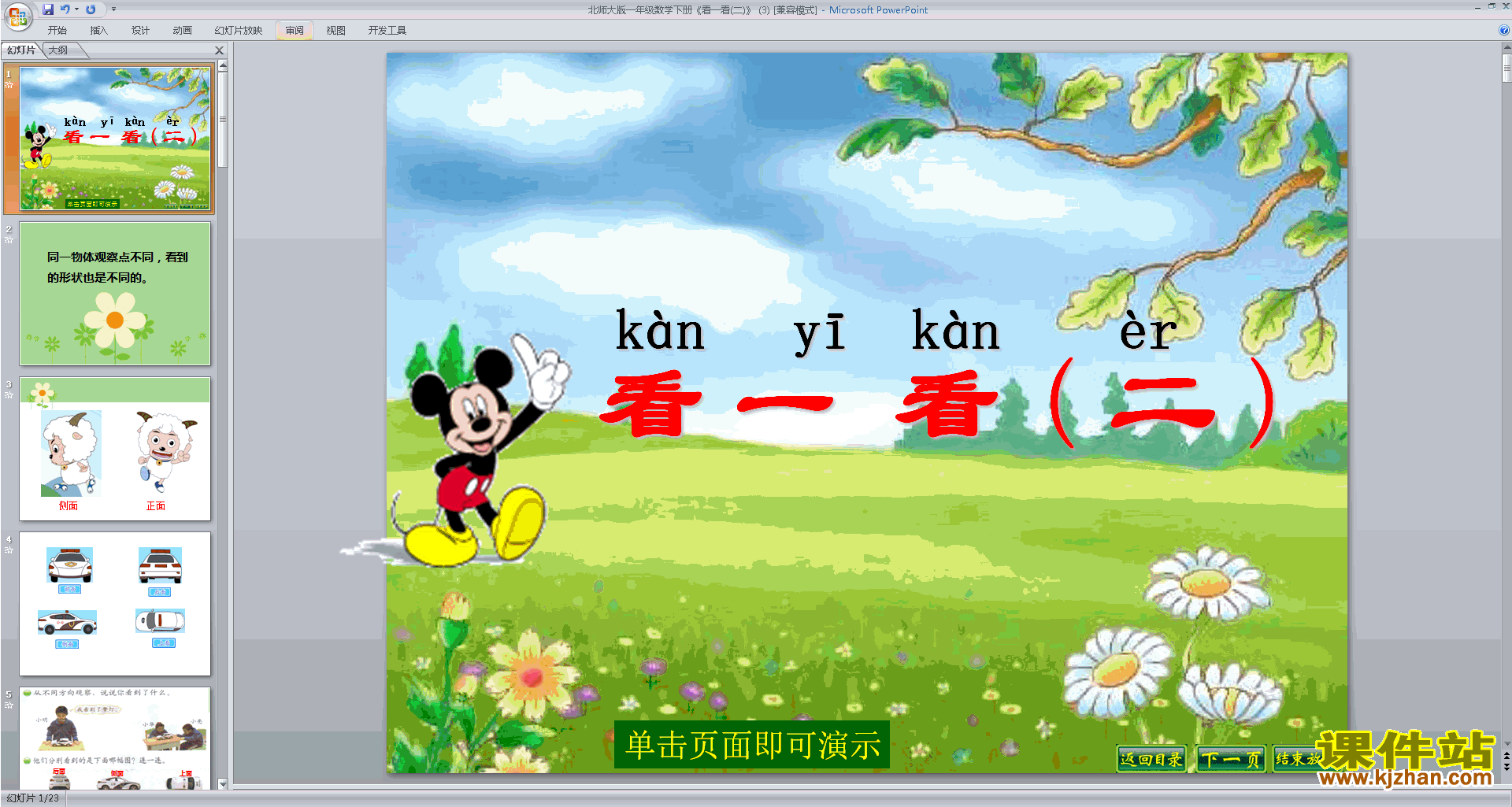The image size is (1512, 807).
Task: Click the main editor scroll up arrow
Action: tap(1506, 48)
